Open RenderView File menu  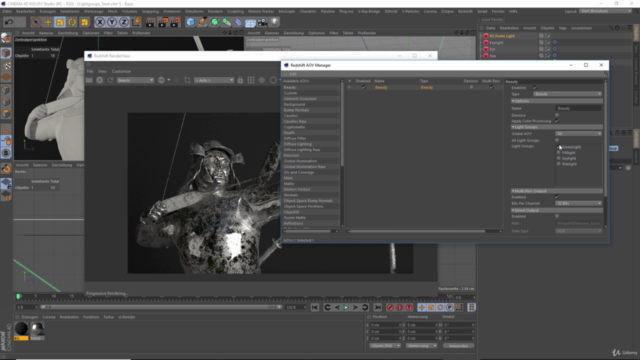(90, 71)
